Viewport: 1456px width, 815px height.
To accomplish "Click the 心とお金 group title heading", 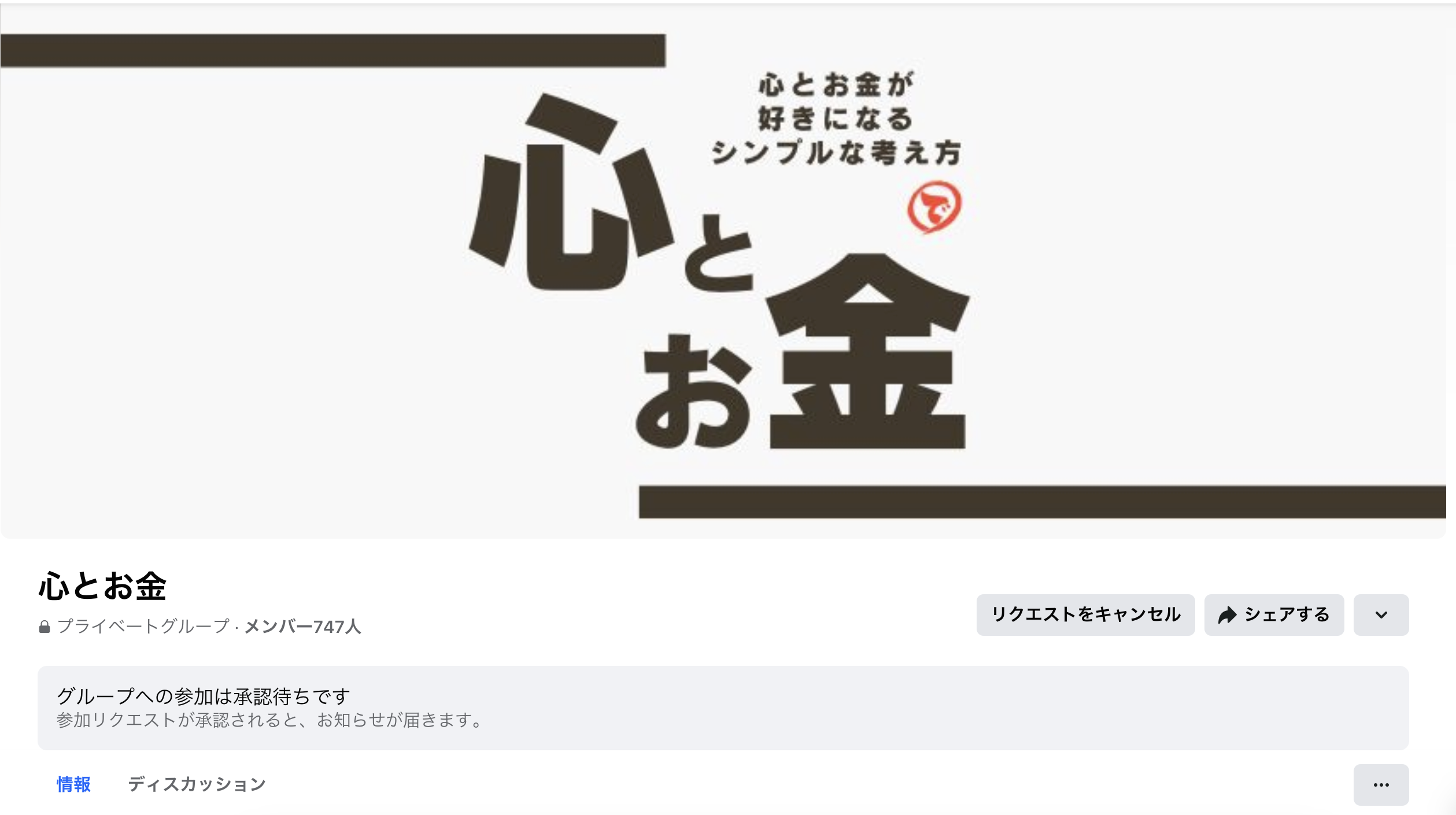I will coord(102,586).
